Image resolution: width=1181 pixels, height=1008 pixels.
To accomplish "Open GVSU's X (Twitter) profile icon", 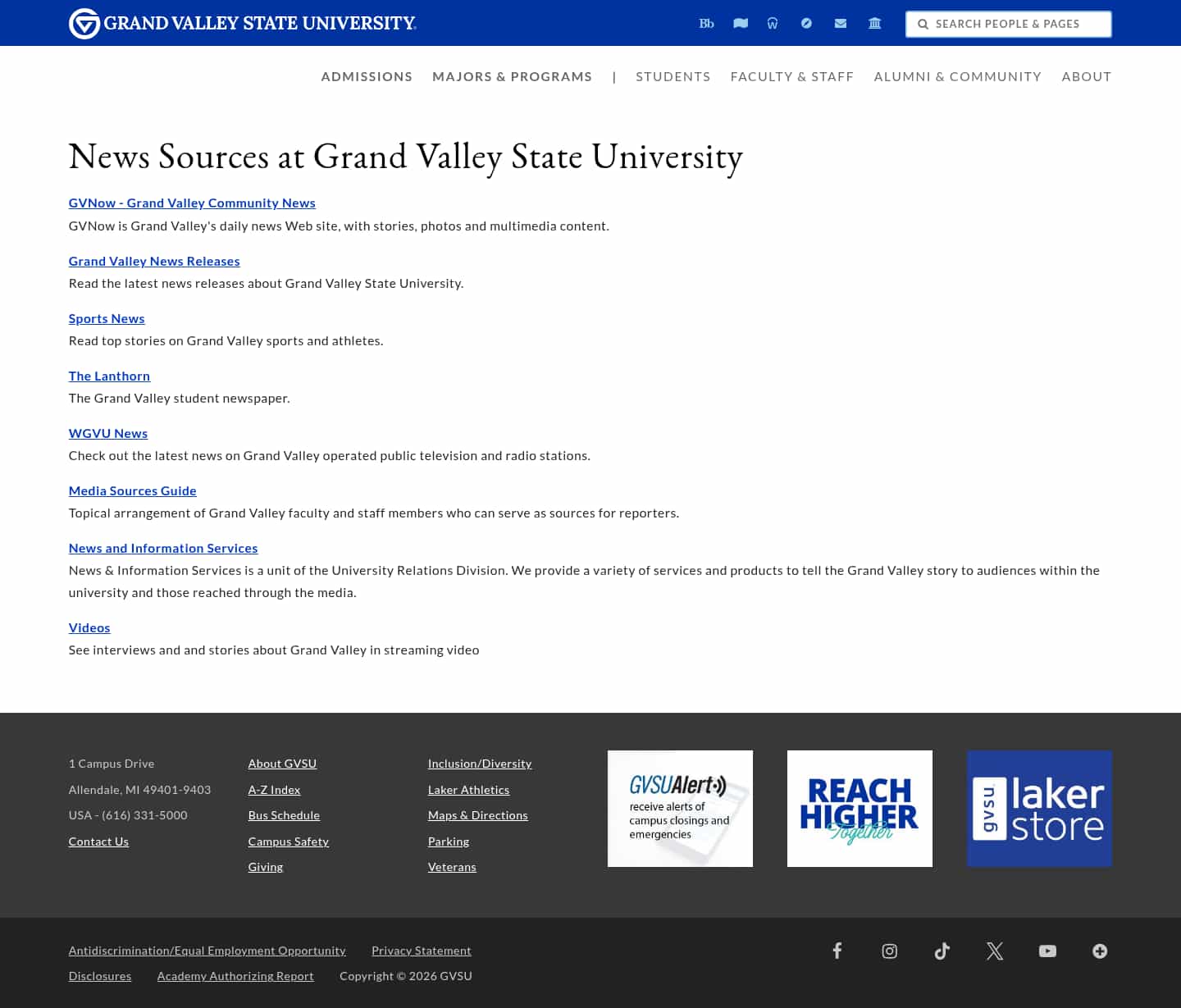I will [x=994, y=951].
